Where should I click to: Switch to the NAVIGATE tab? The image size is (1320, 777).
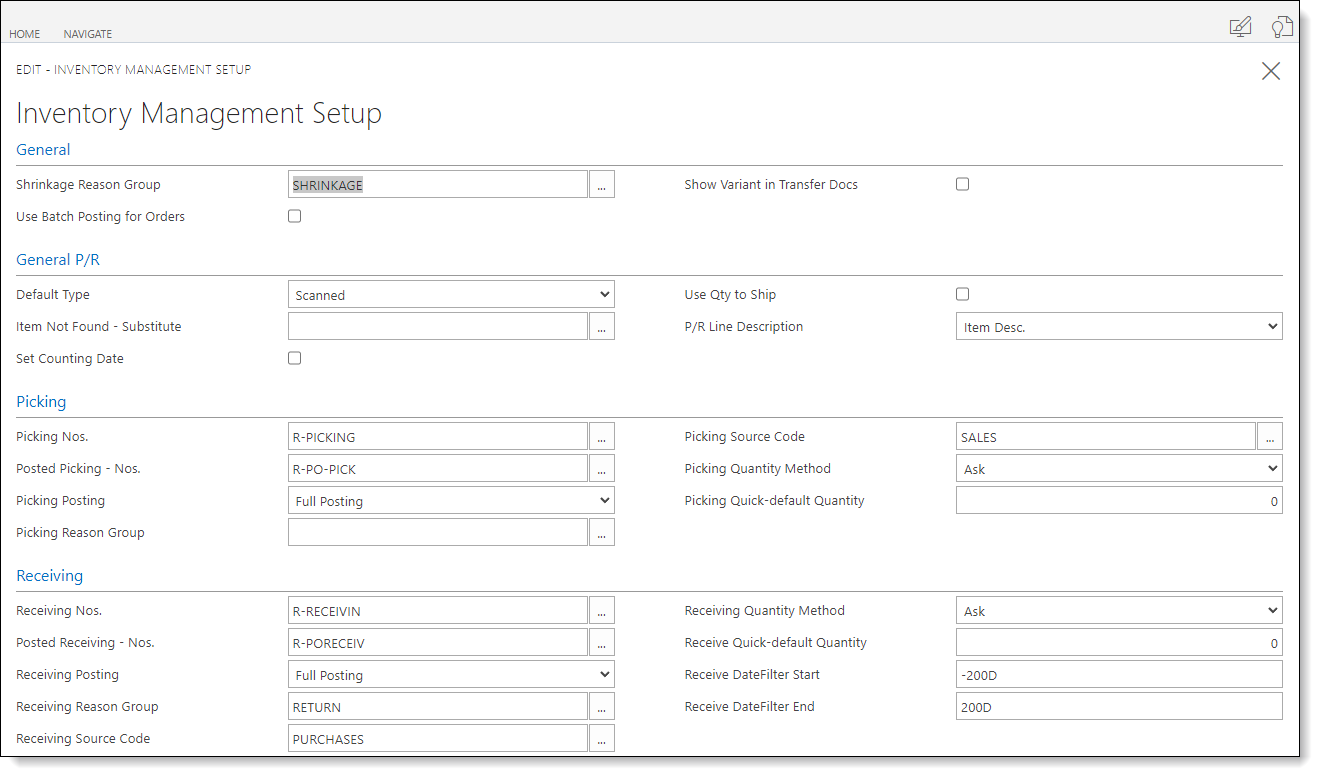coord(88,34)
